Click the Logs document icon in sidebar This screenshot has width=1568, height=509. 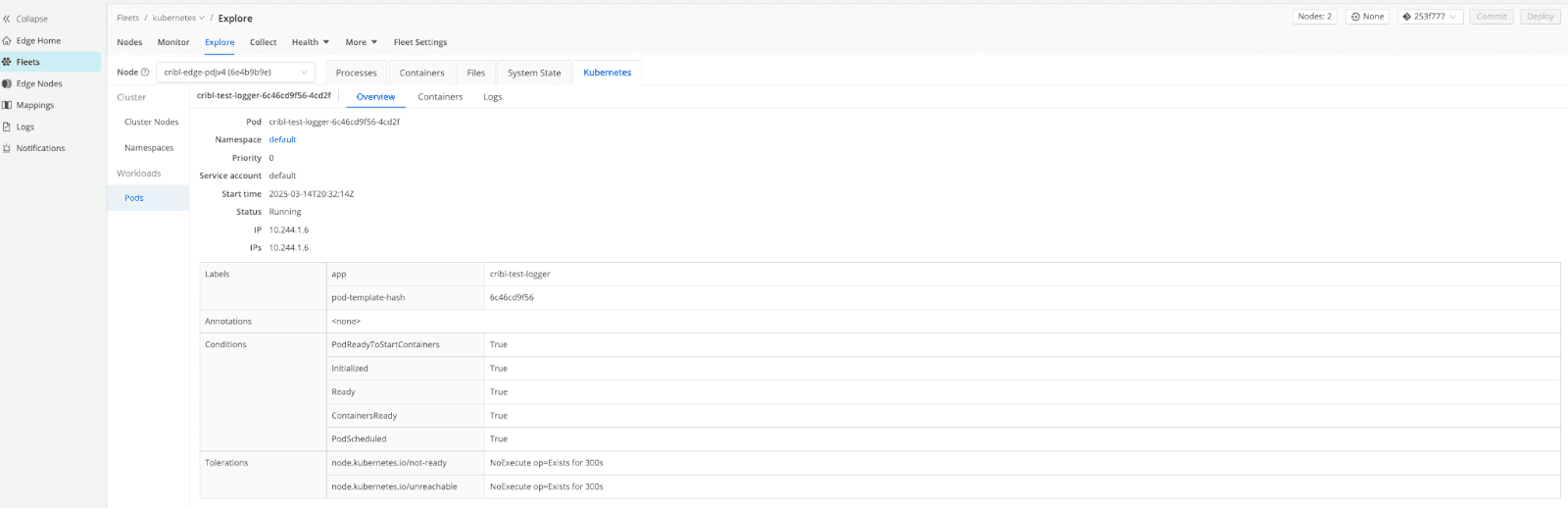tap(7, 127)
